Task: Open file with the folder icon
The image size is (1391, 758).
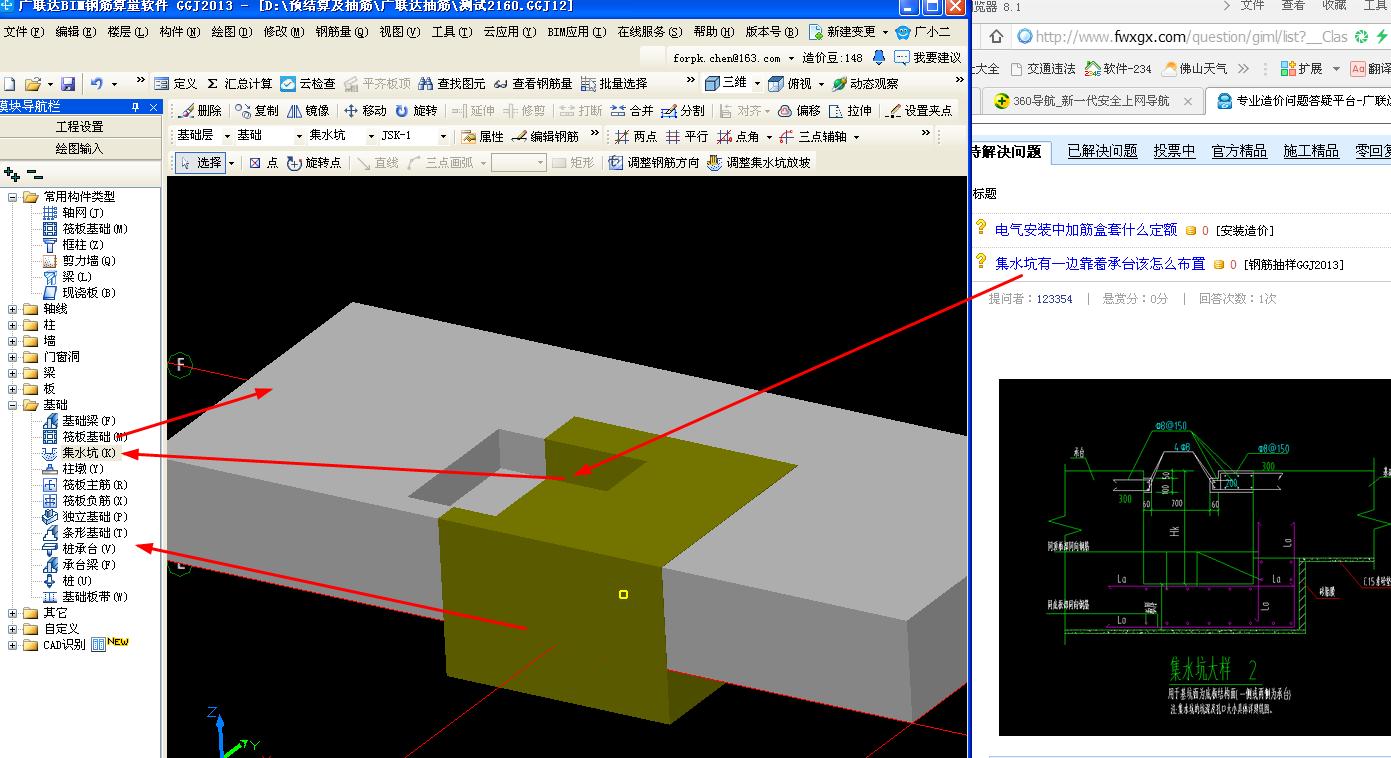Action: point(33,84)
